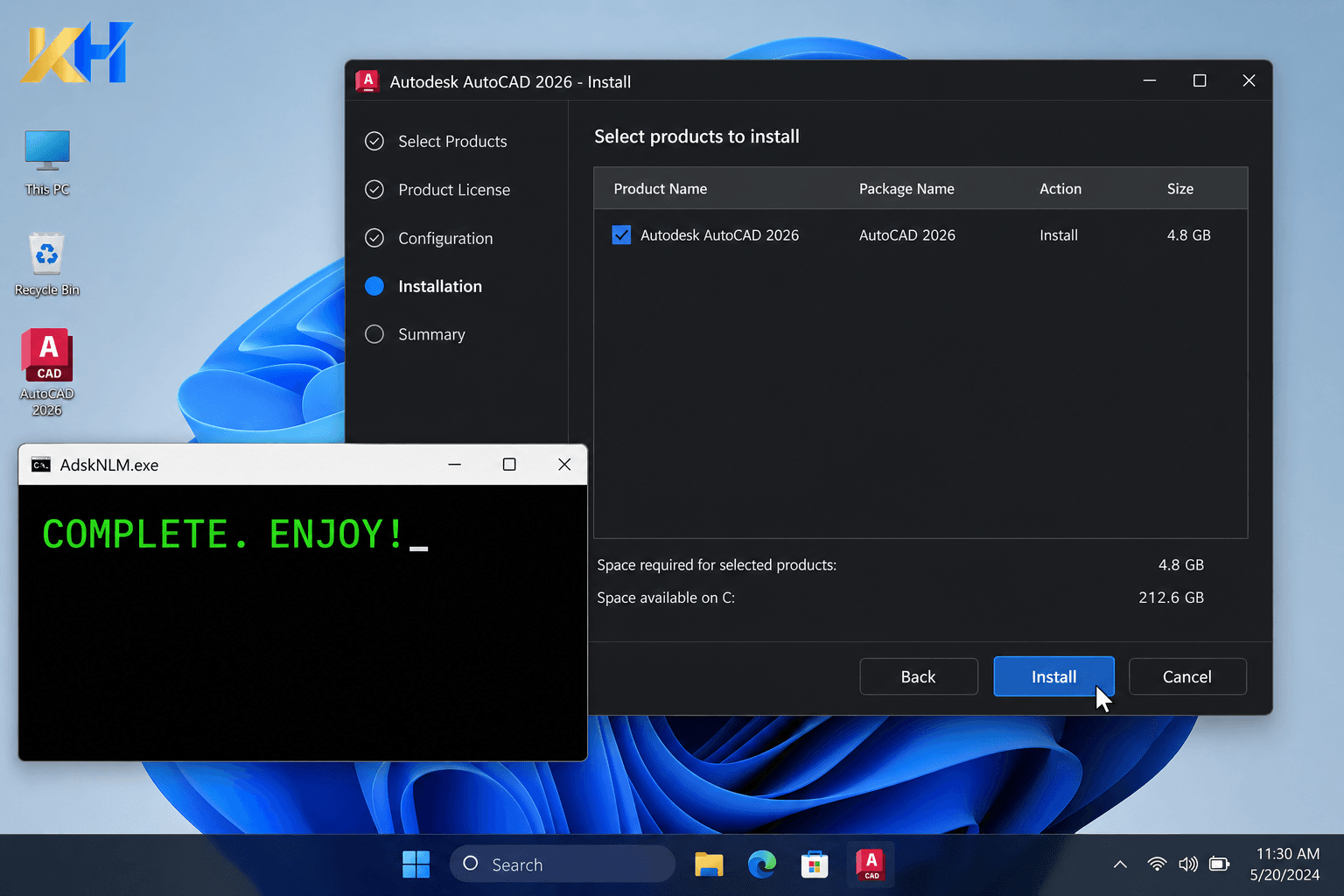1344x896 pixels.
Task: Click the AutoCAD logo in installer title bar
Action: (367, 81)
